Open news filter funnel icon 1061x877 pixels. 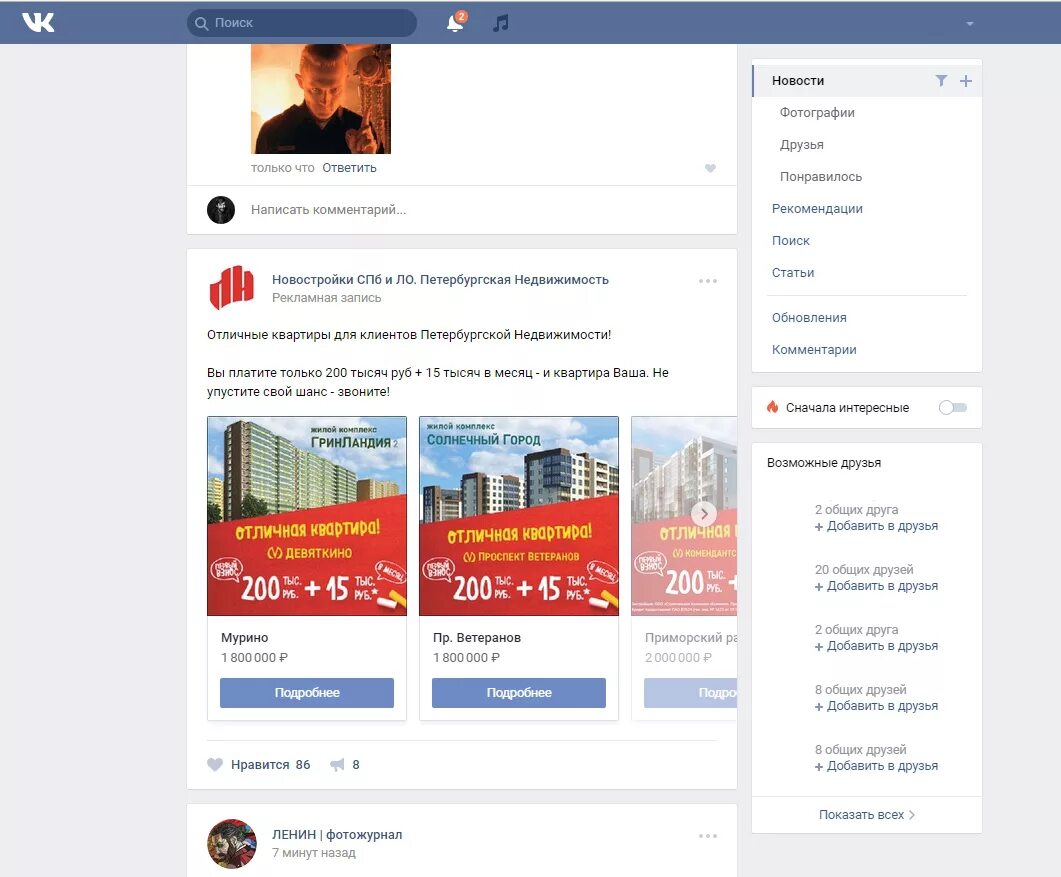point(941,81)
